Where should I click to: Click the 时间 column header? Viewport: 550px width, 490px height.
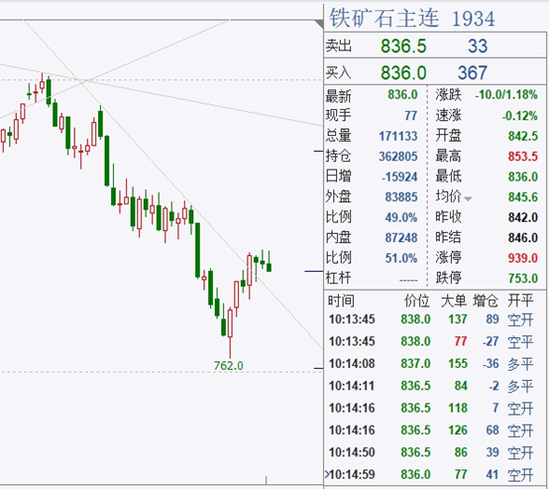coord(341,301)
